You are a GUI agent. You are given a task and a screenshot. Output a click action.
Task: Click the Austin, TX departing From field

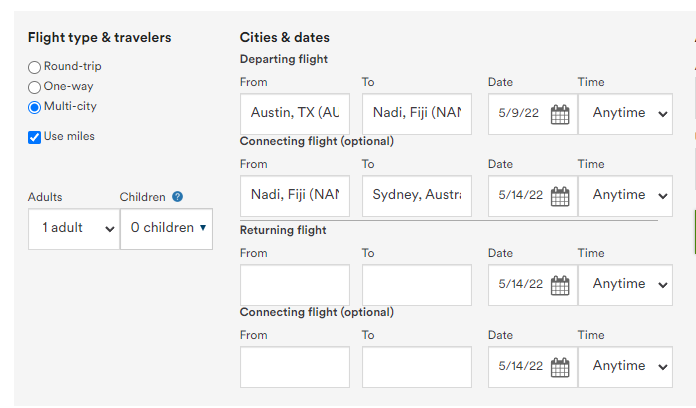point(295,114)
